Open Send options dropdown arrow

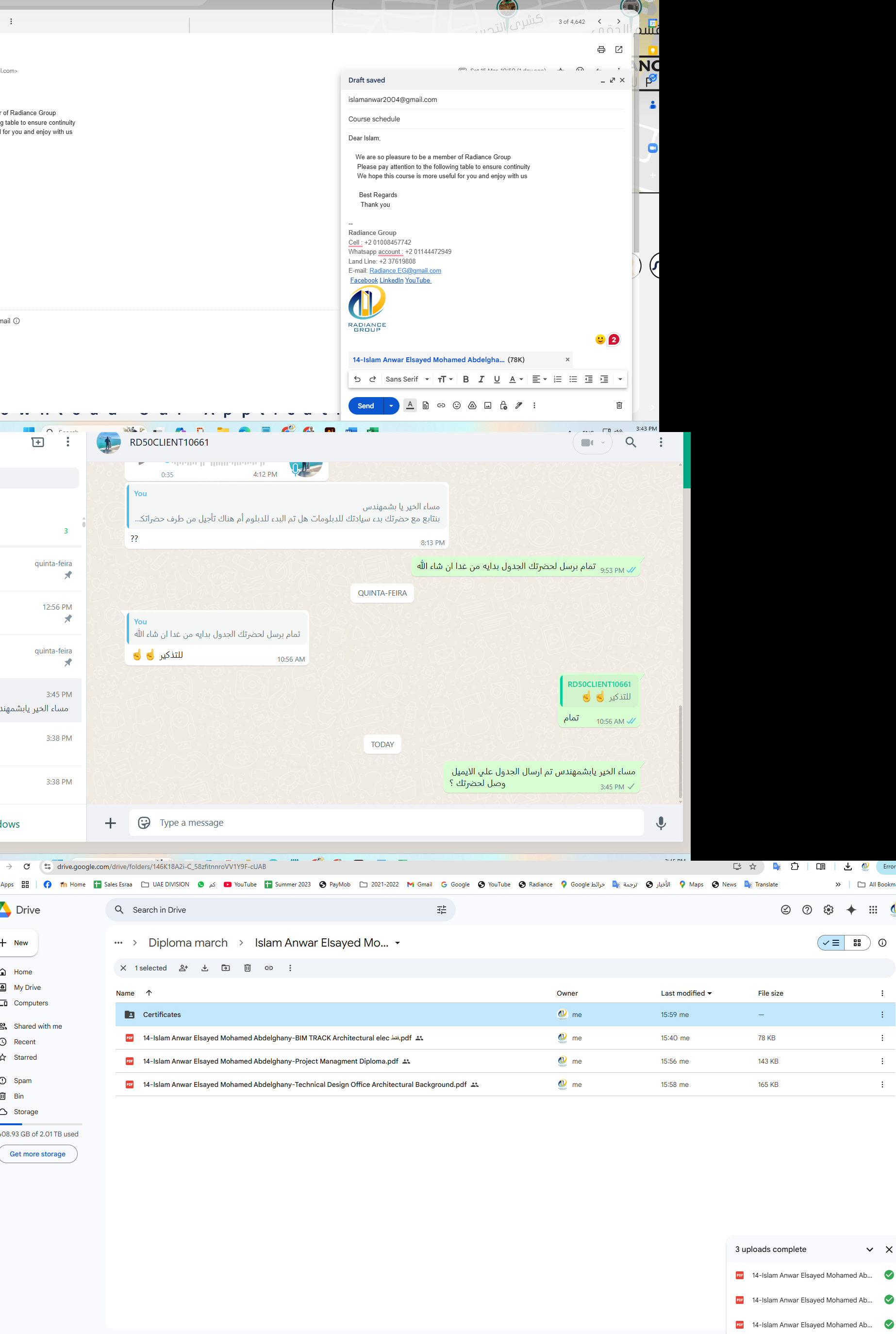click(391, 406)
